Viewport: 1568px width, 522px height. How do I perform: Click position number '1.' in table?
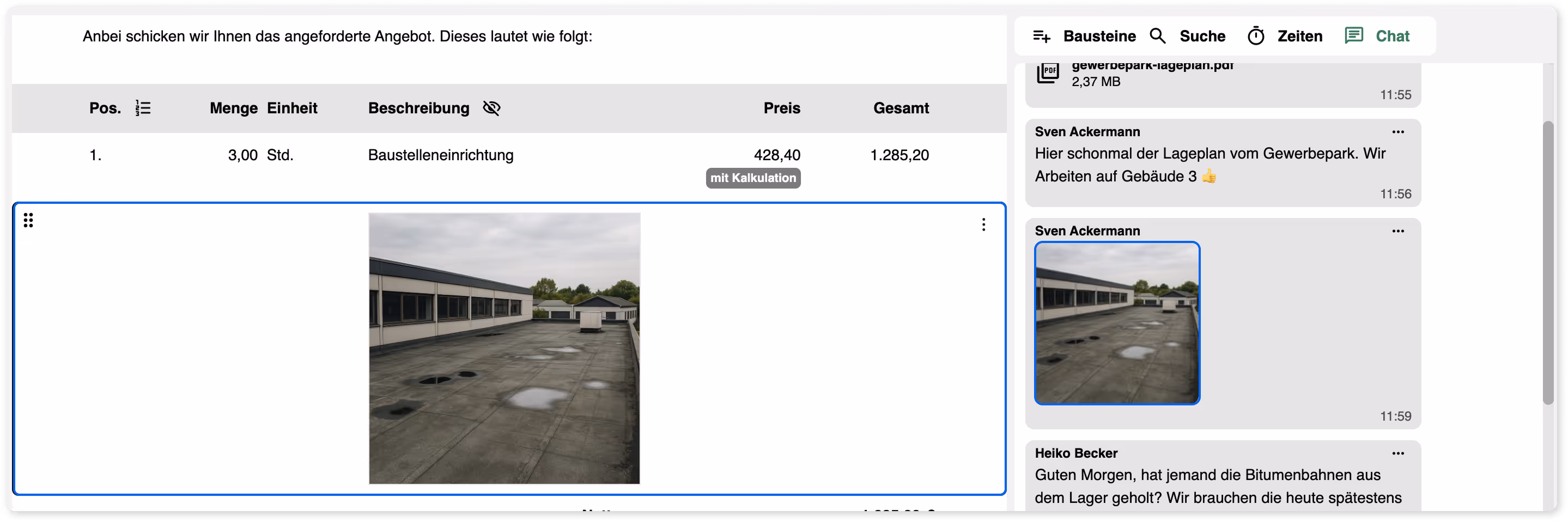(x=95, y=155)
